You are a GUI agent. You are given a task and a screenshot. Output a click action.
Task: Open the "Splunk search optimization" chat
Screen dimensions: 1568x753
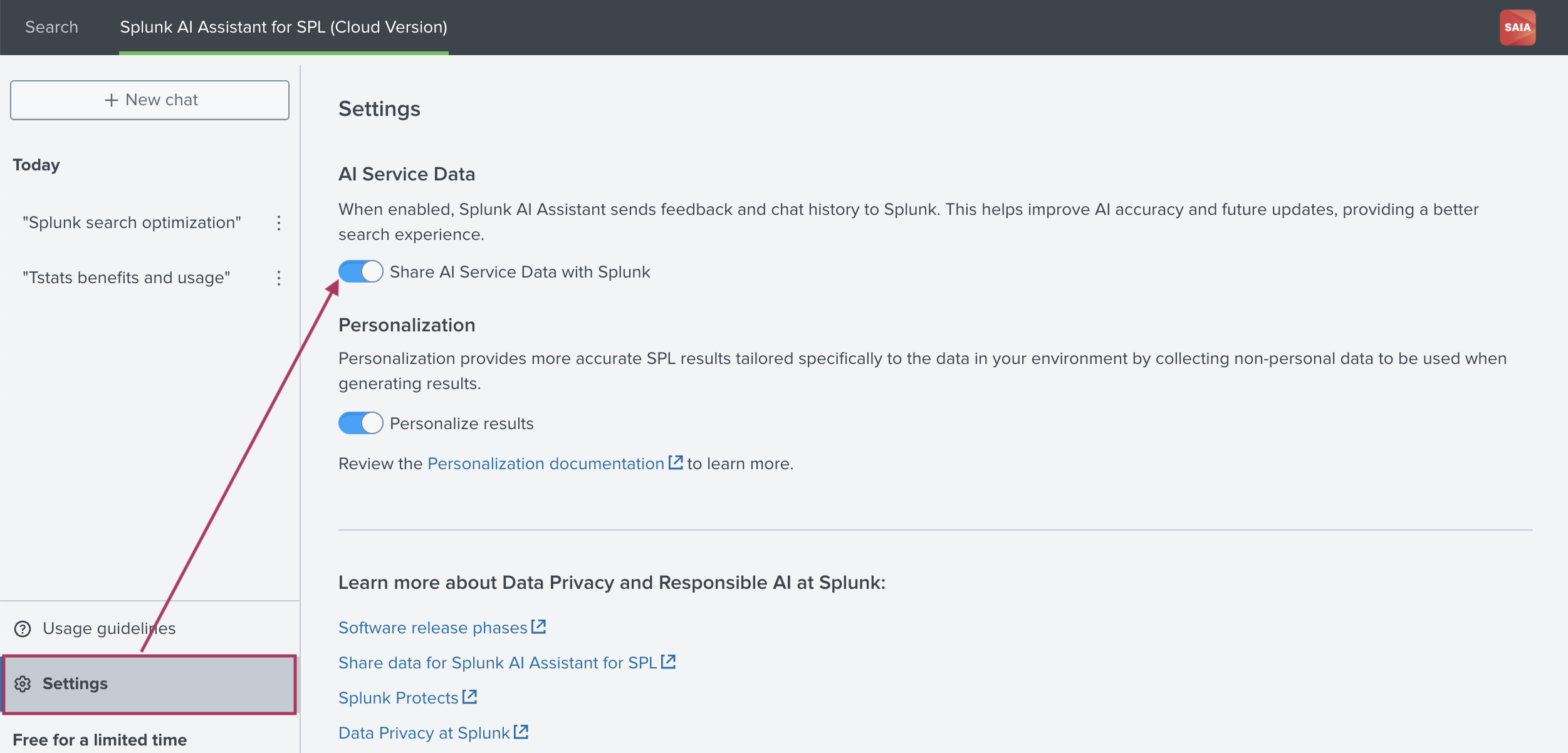(132, 223)
